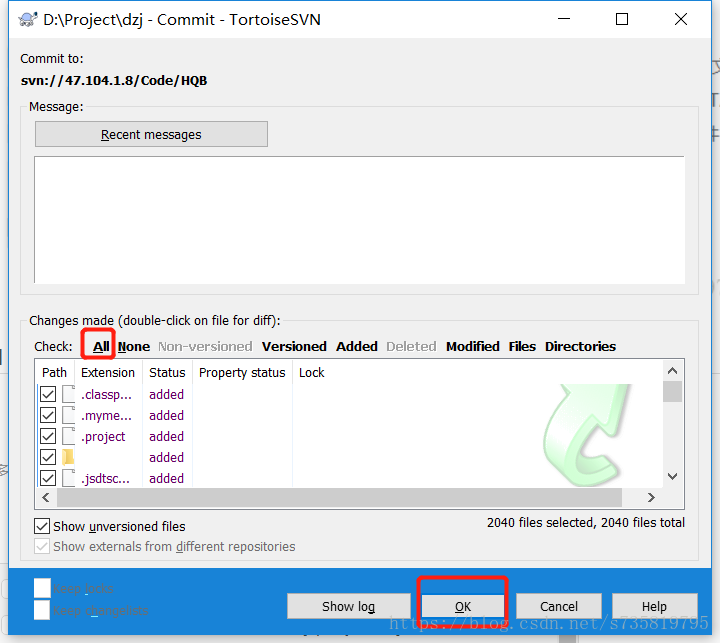The width and height of the screenshot is (720, 643).
Task: Toggle Keep locks checkbox
Action: (x=42, y=588)
